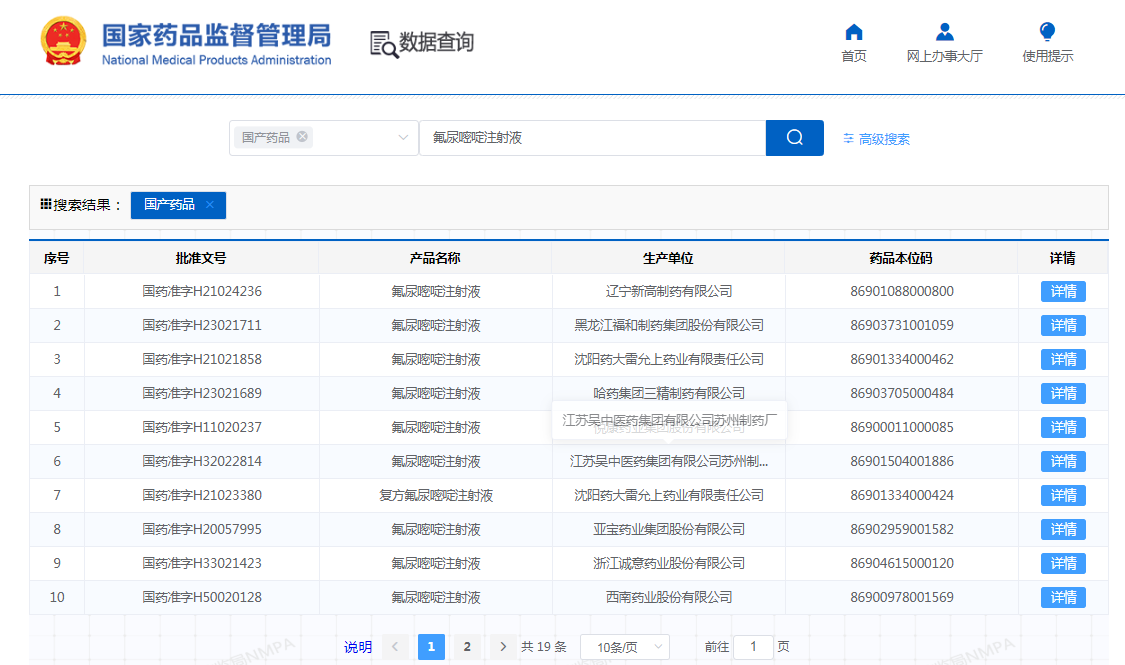The width and height of the screenshot is (1125, 665).
Task: View 详情 for 辽宁新高制药有限公司
Action: tap(1062, 292)
